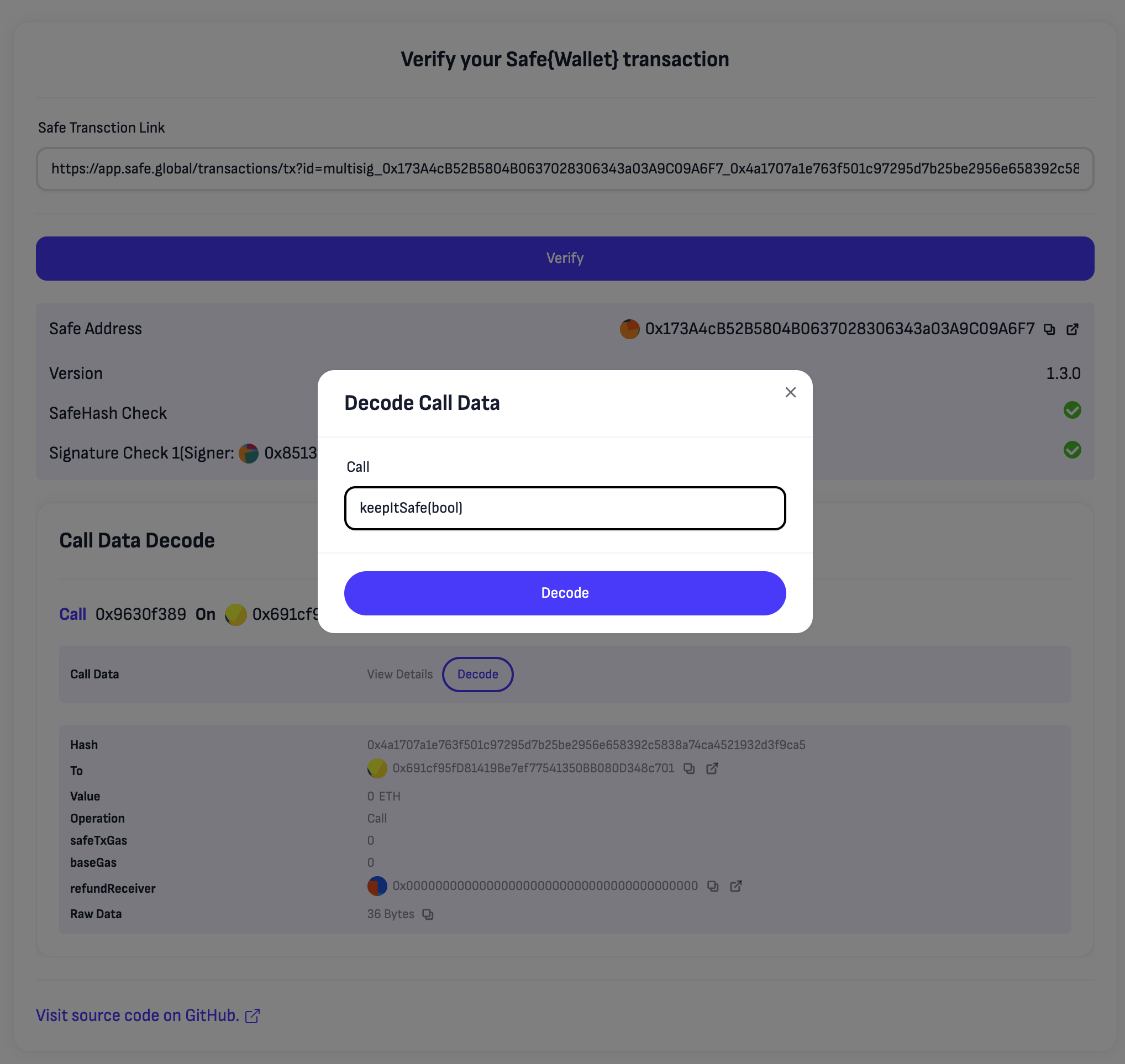Click the SafeHash Check green checkmark
This screenshot has width=1125, height=1064.
point(1071,410)
